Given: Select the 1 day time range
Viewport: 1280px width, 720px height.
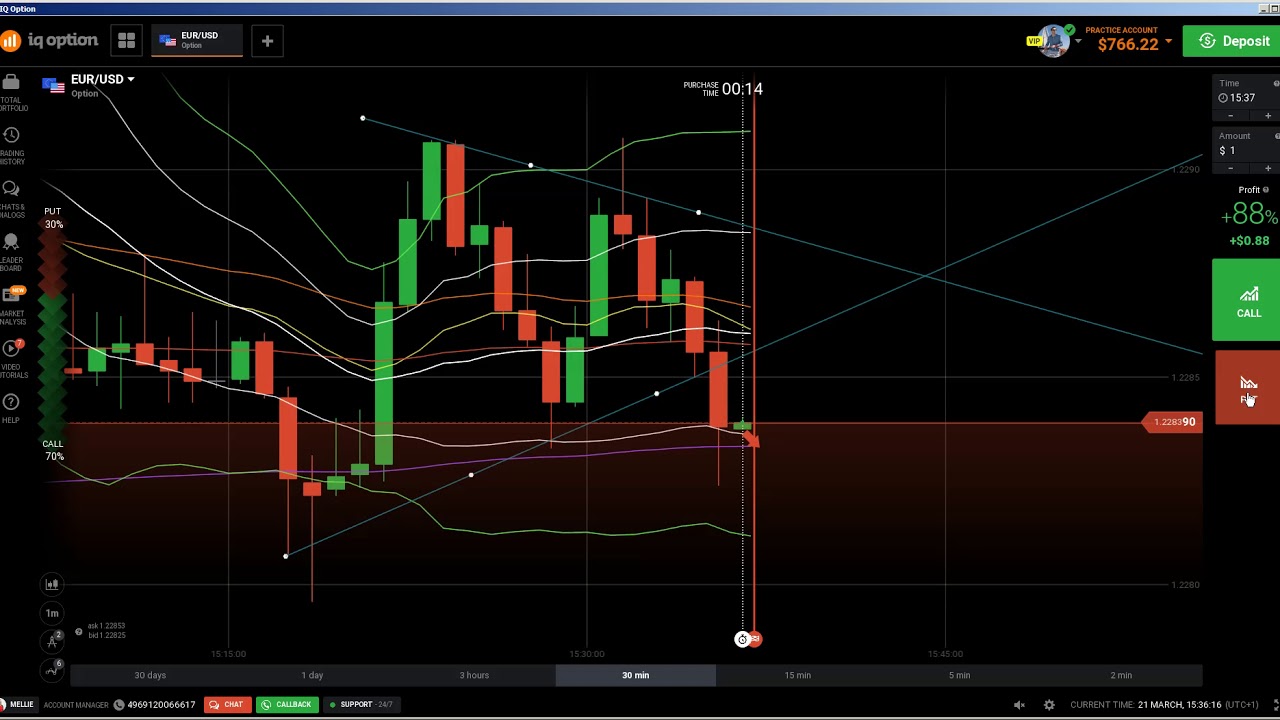Looking at the screenshot, I should tap(313, 675).
